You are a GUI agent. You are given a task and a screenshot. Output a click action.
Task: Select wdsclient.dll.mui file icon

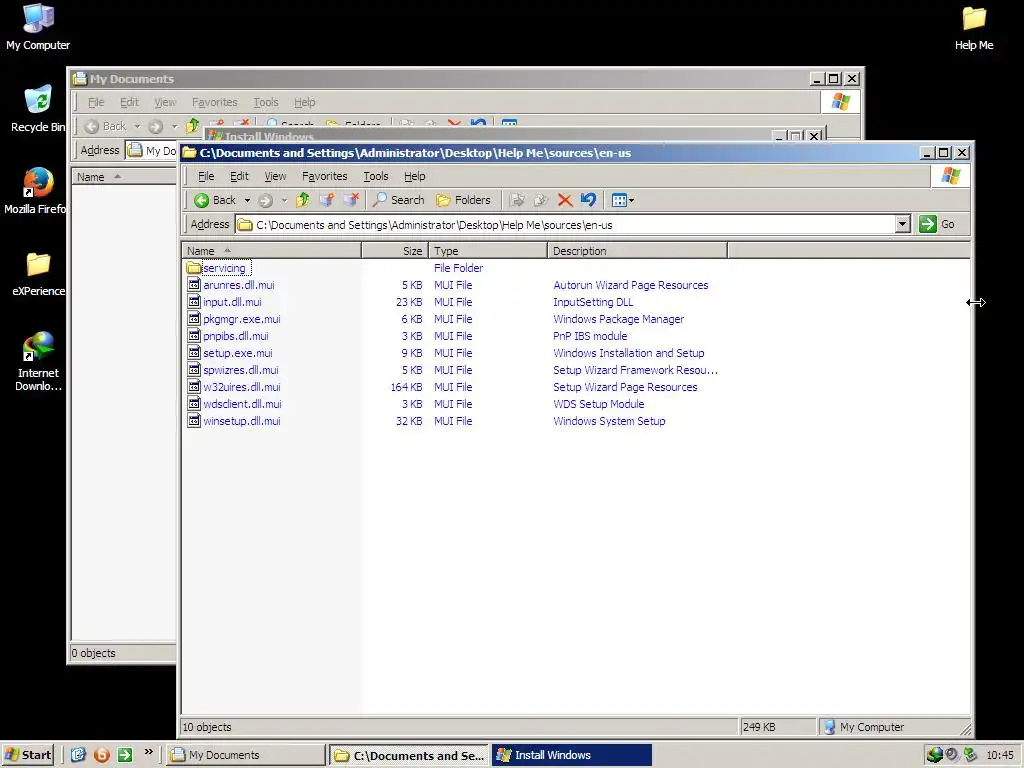[194, 404]
